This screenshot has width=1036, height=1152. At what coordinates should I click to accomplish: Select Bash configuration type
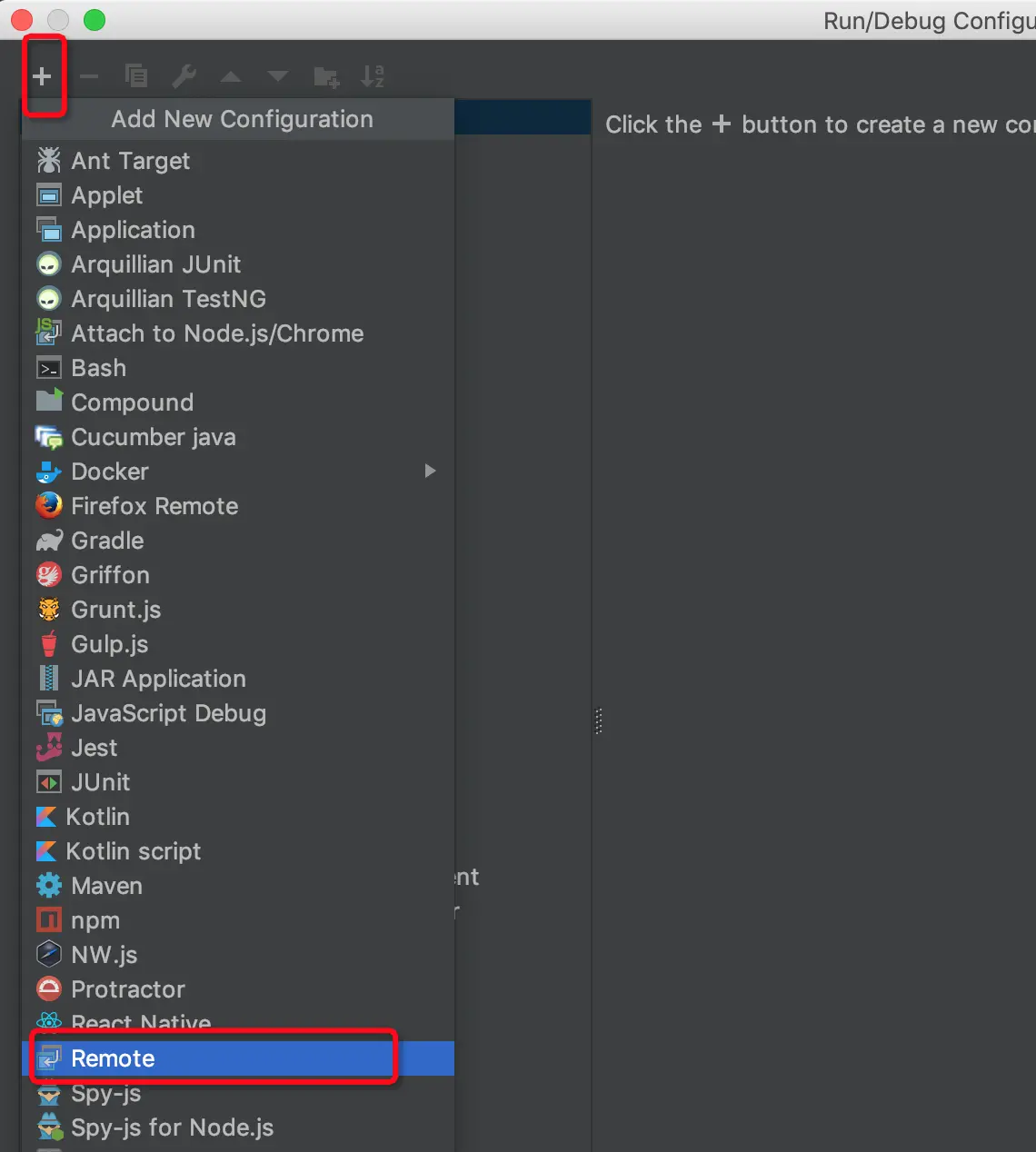pos(238,368)
